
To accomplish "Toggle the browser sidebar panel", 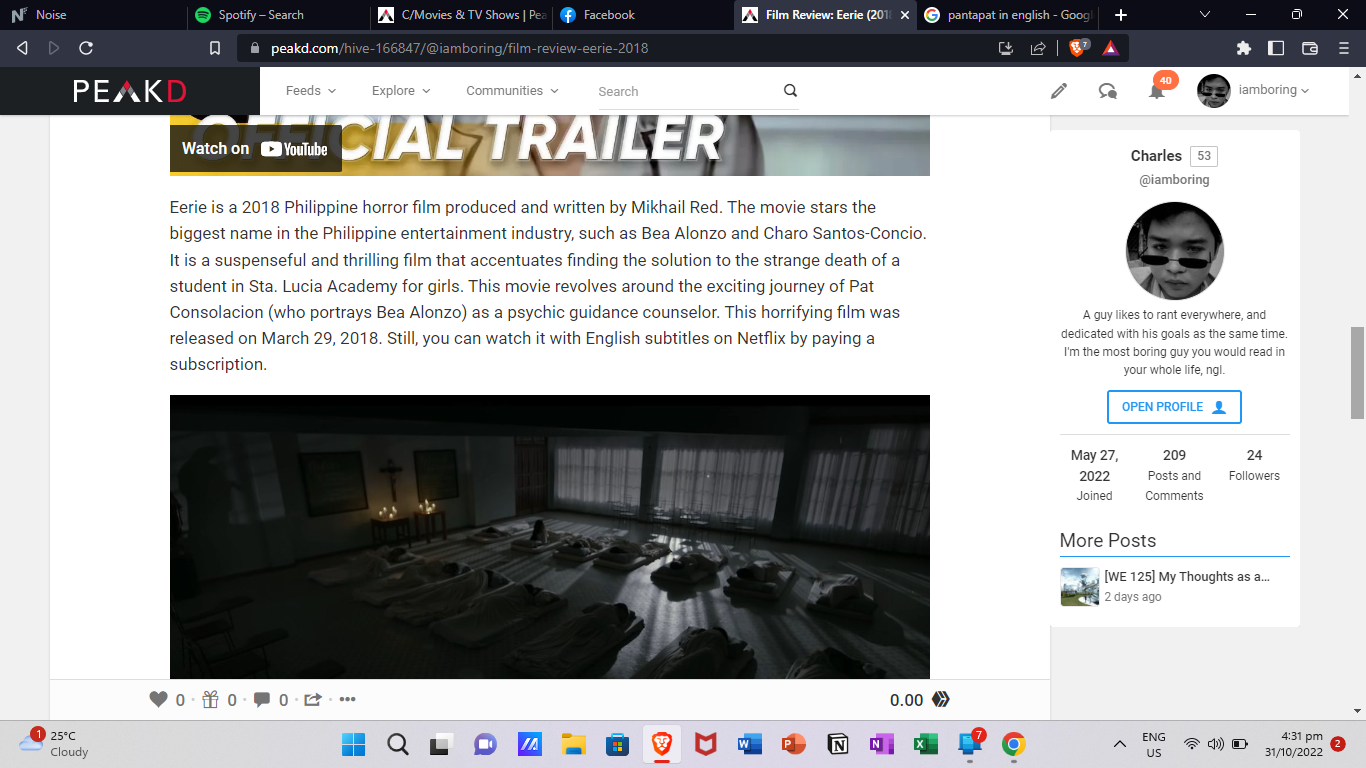I will coord(1276,48).
